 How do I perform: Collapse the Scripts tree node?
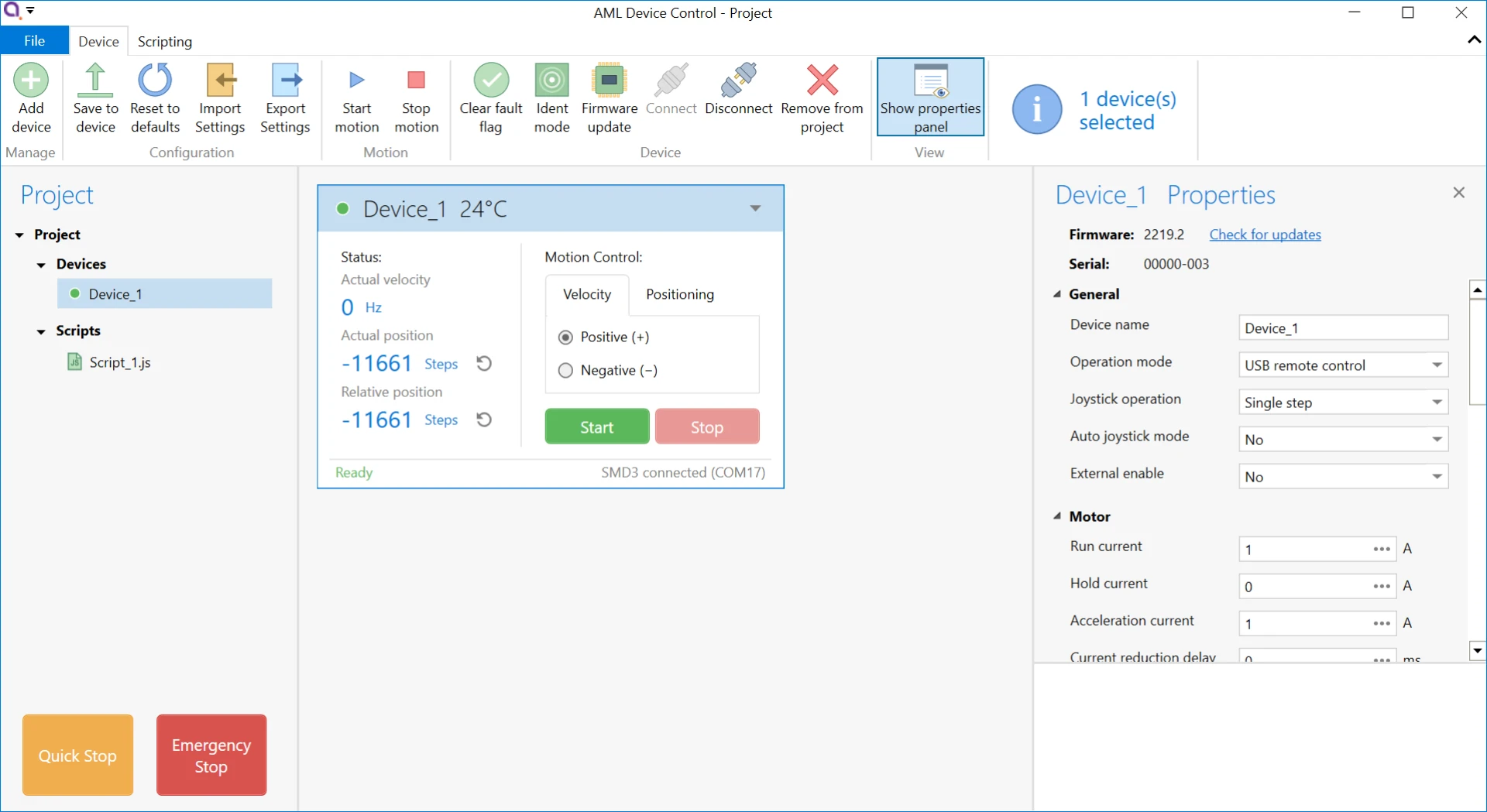click(x=41, y=331)
